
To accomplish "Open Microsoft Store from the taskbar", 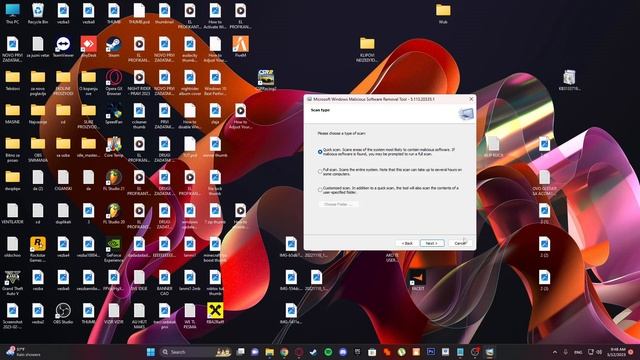I will pyautogui.click(x=372, y=352).
